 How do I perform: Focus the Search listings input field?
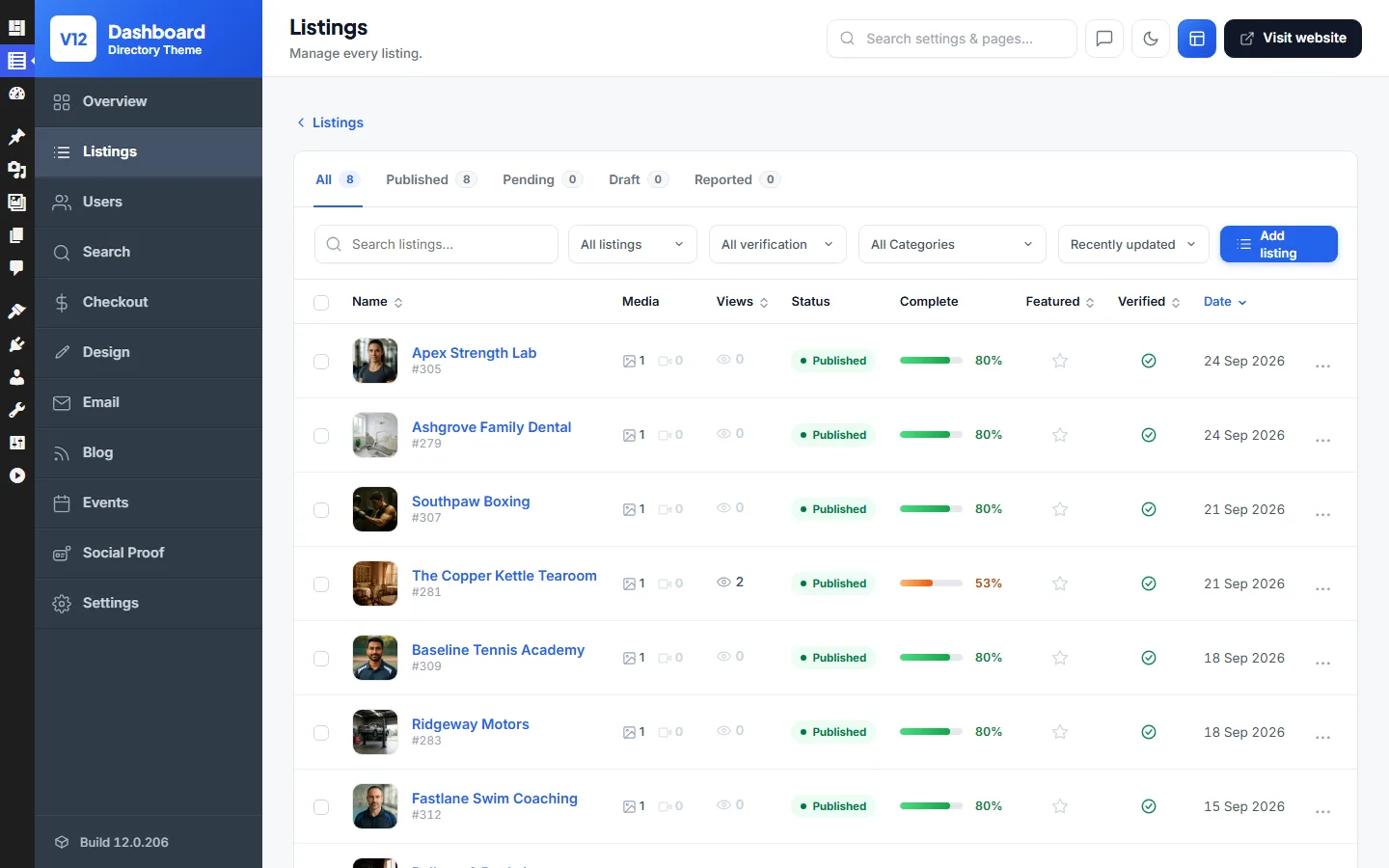coord(436,244)
